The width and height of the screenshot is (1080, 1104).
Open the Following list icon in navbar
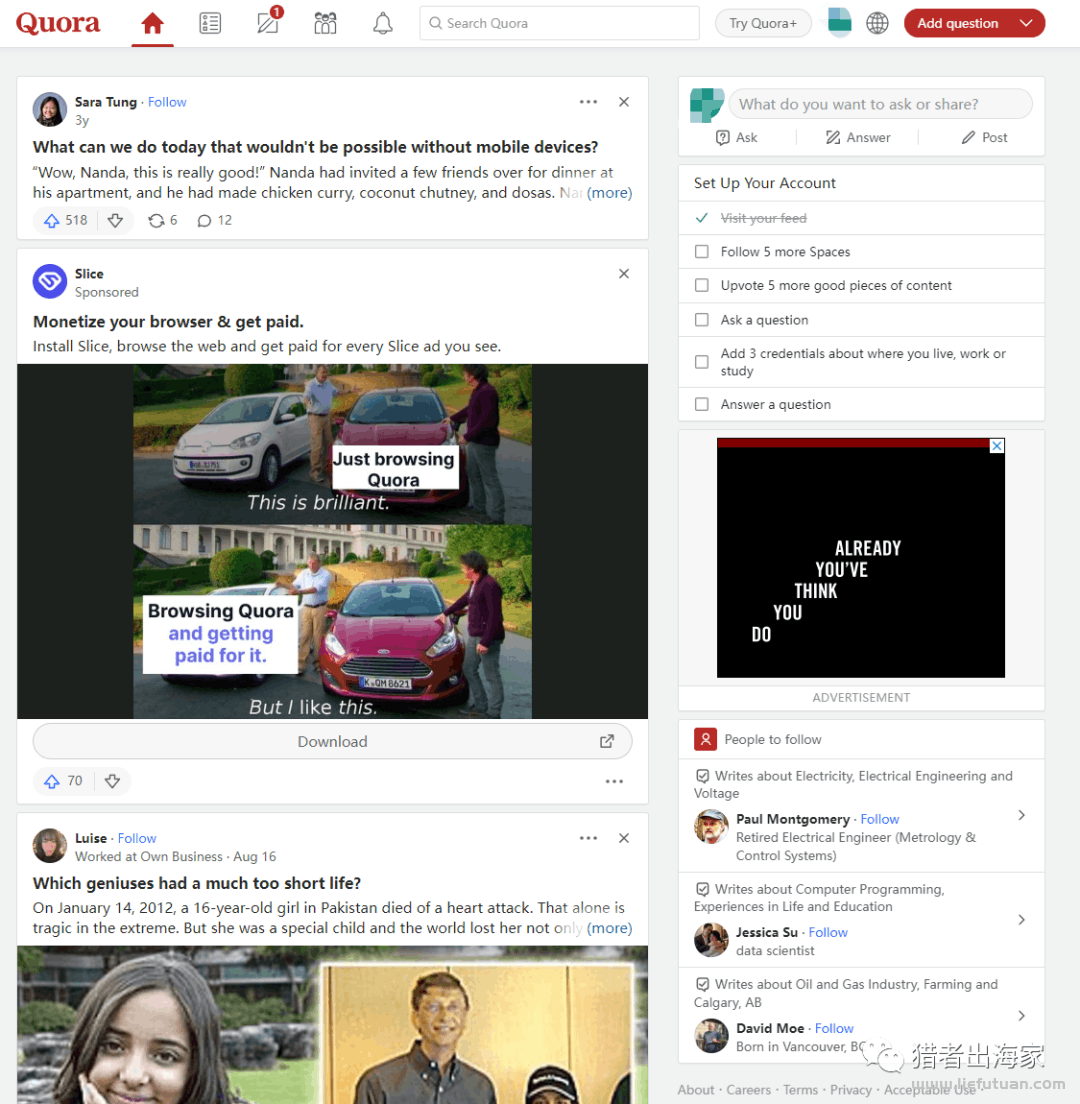pyautogui.click(x=210, y=23)
